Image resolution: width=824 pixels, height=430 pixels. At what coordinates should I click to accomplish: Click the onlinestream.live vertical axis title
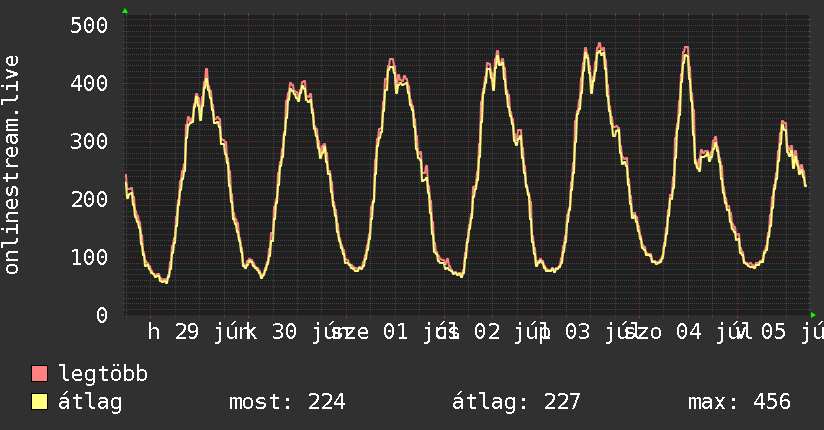[11, 165]
